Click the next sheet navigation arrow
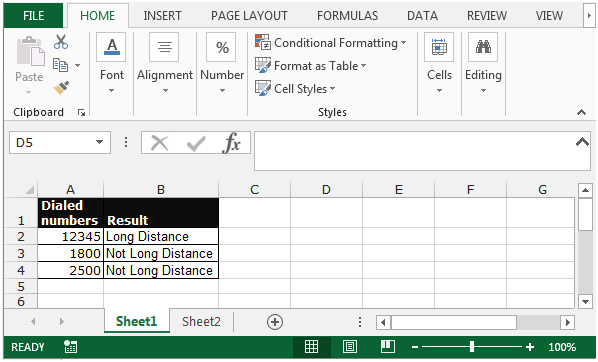 [62, 322]
